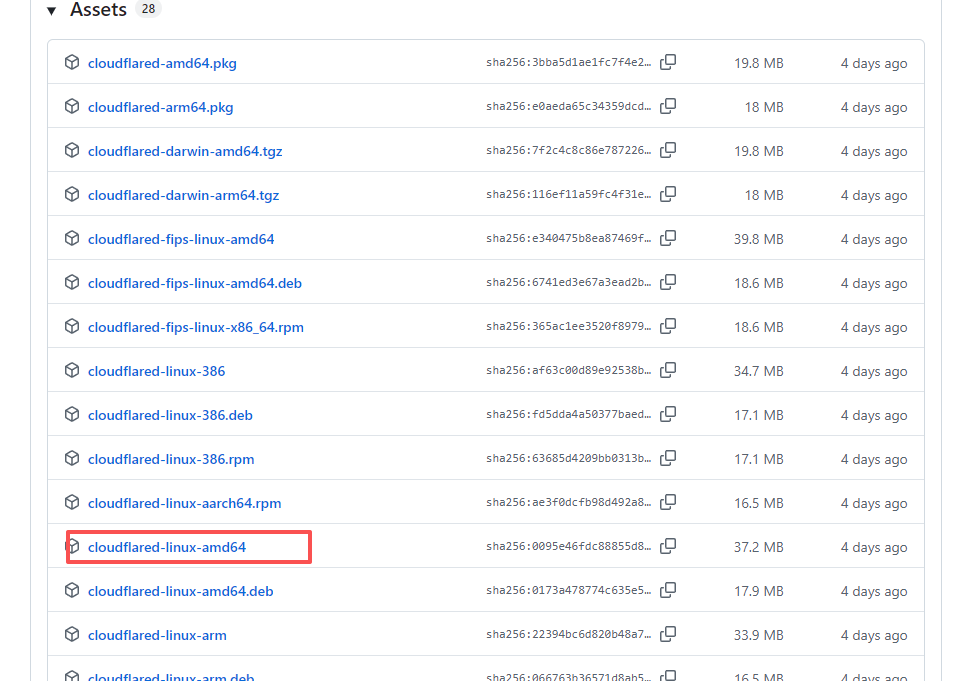Copy sha256 hash for cloudflared-darwin-amd64.tgz
Screen dimensions: 977x681
tap(668, 150)
